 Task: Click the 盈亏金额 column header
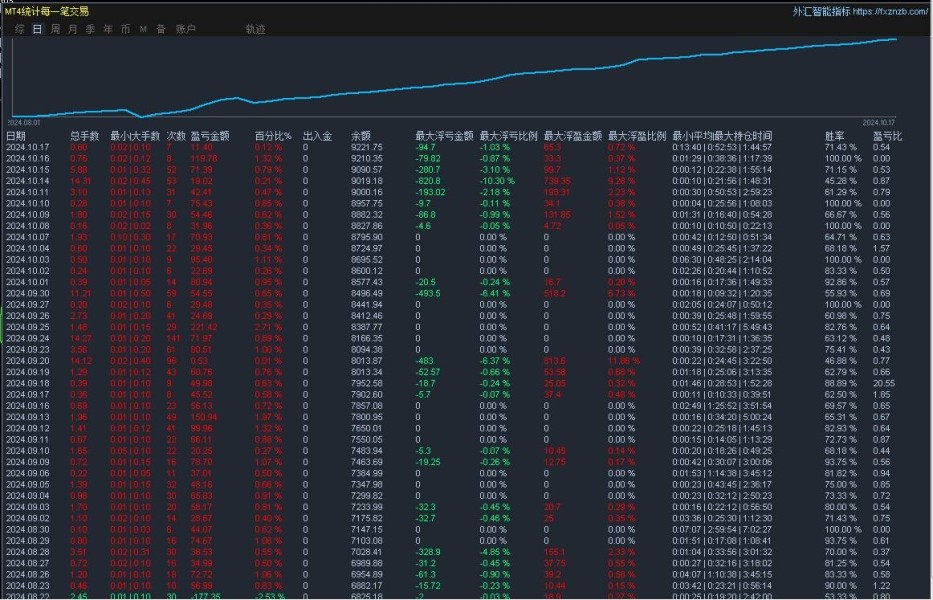click(210, 136)
